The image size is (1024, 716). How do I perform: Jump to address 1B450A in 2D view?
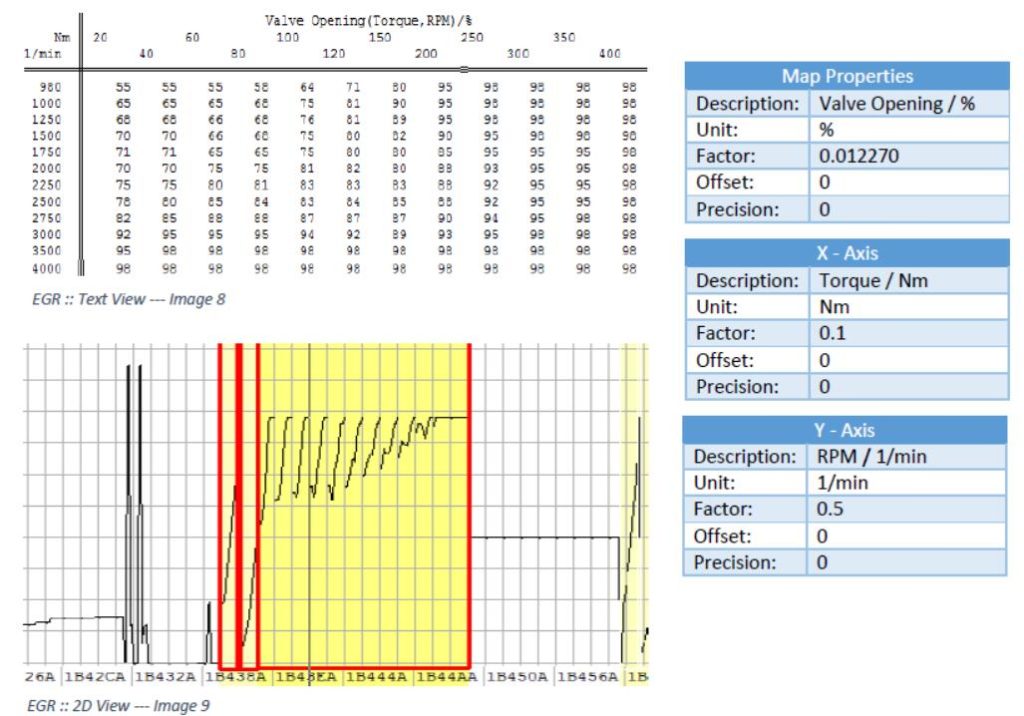point(517,677)
